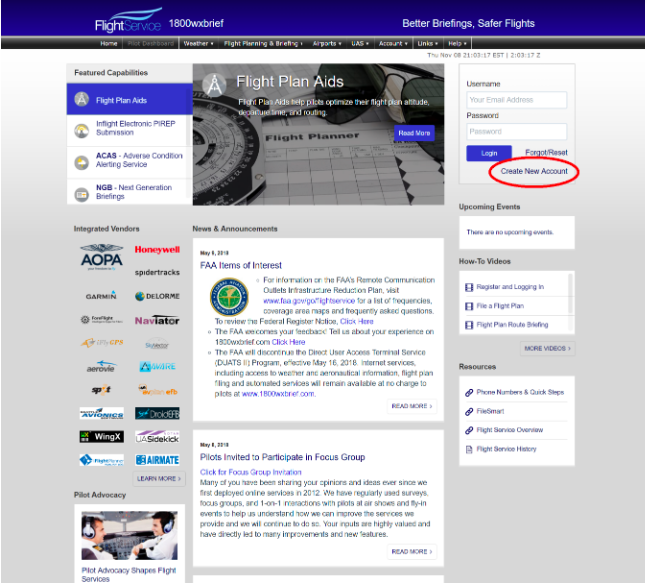Open the AOPA vendor logo
647x583 pixels.
[x=102, y=257]
